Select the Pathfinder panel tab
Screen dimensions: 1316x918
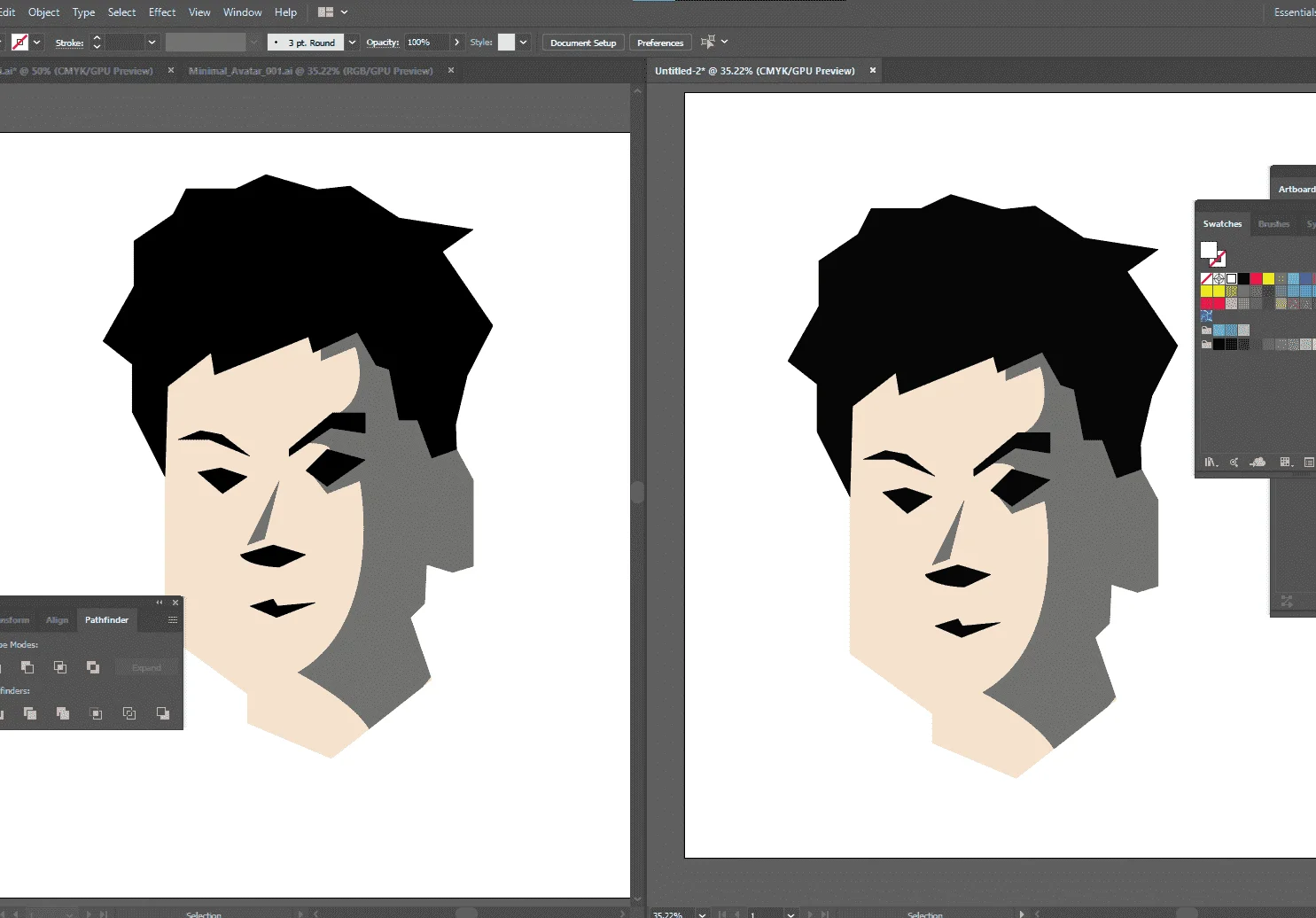(106, 620)
